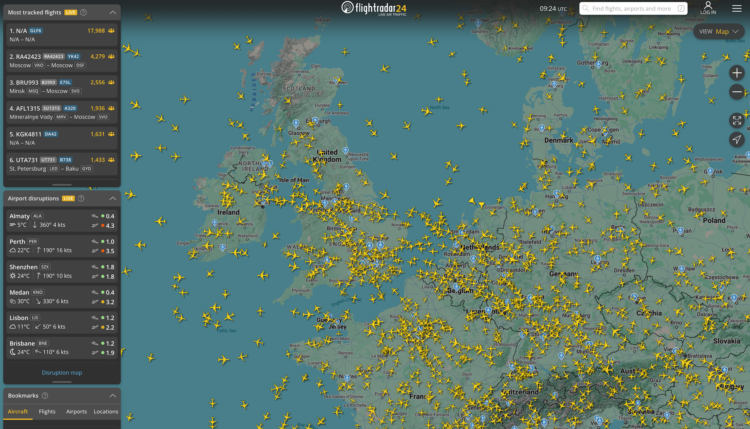Open the View Map dropdown
The image size is (750, 429).
[718, 32]
